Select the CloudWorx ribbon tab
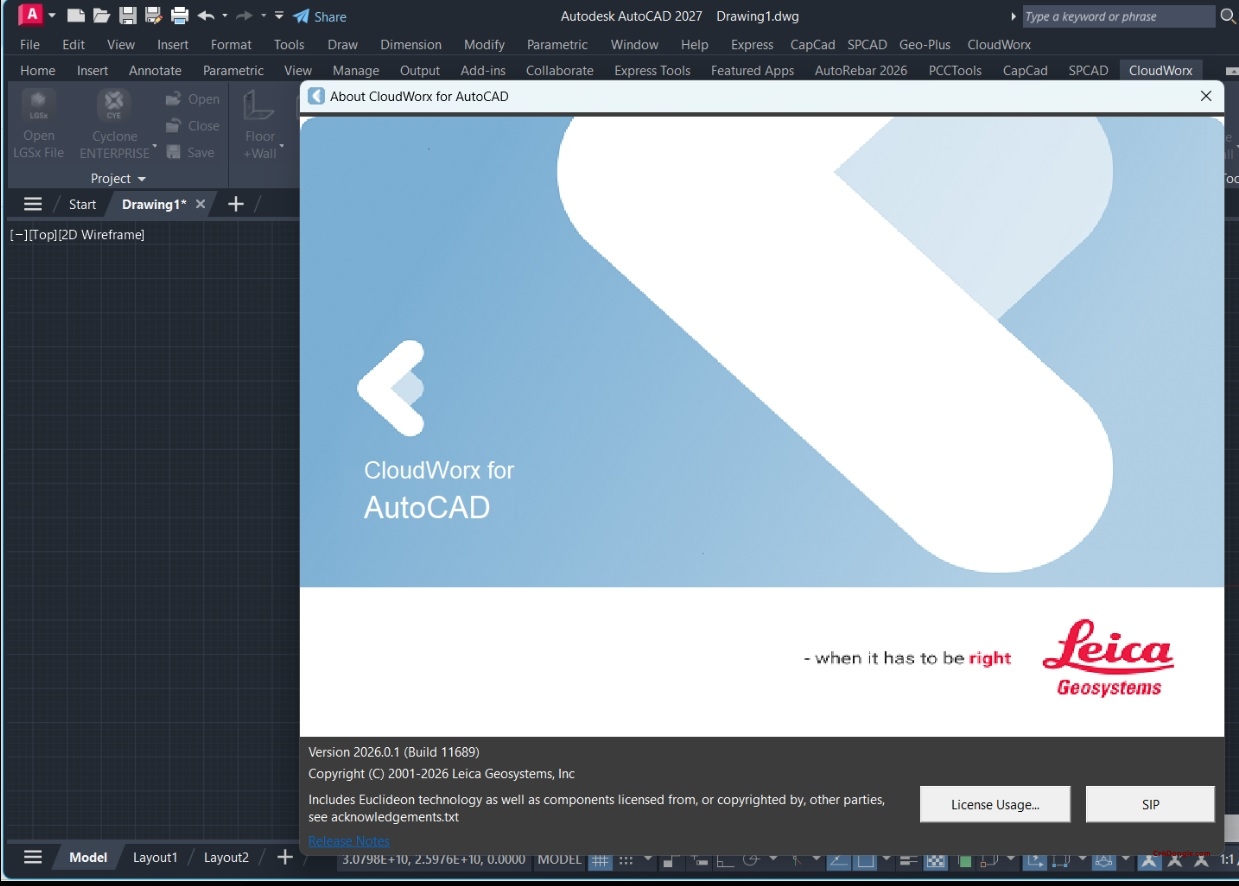This screenshot has height=886, width=1239. (x=1161, y=70)
